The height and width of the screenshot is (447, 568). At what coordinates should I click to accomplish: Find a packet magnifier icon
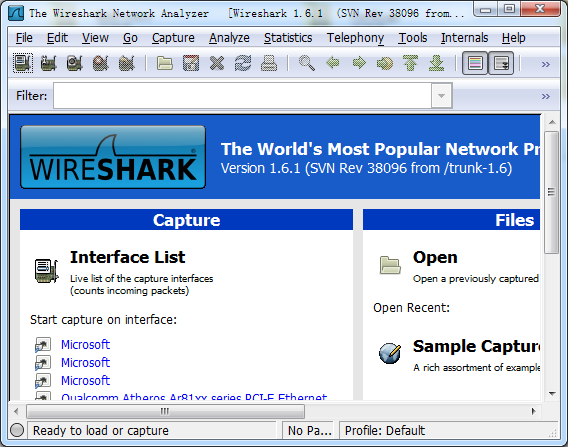coord(306,63)
